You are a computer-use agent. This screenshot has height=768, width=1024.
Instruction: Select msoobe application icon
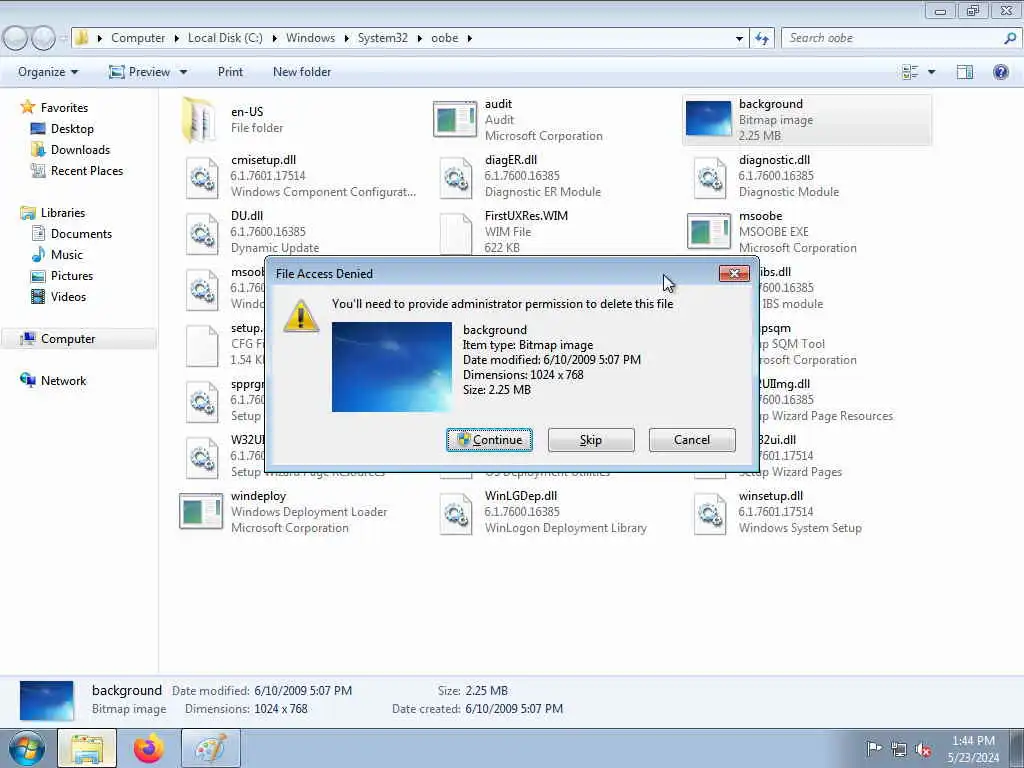tap(709, 232)
